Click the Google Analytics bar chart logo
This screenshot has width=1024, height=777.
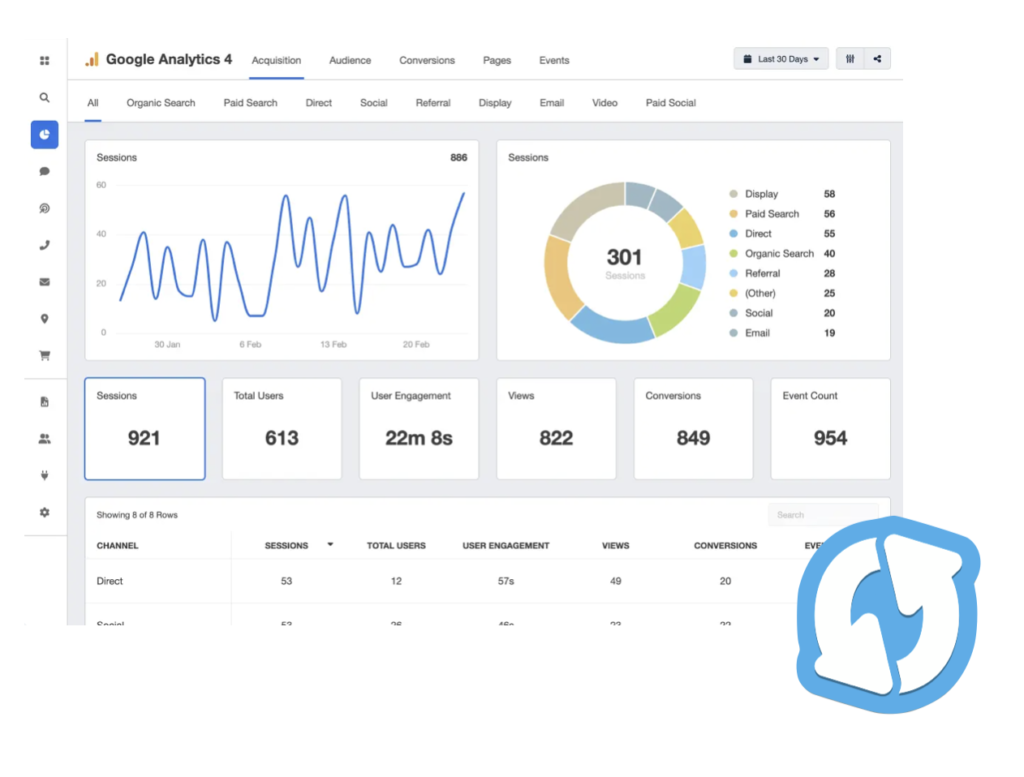pos(91,59)
